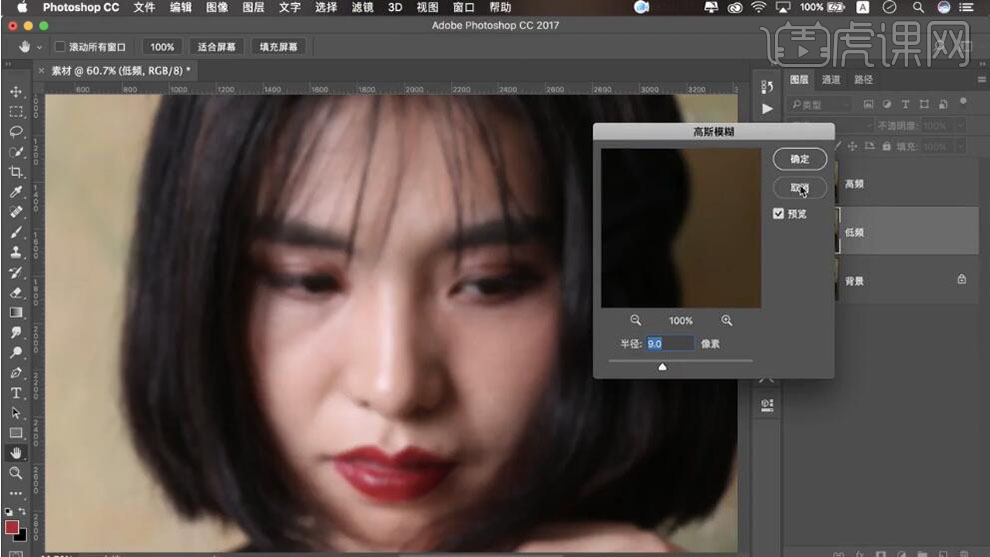Select the Horizontal Type tool
Screen dimensions: 990x557
pos(16,392)
